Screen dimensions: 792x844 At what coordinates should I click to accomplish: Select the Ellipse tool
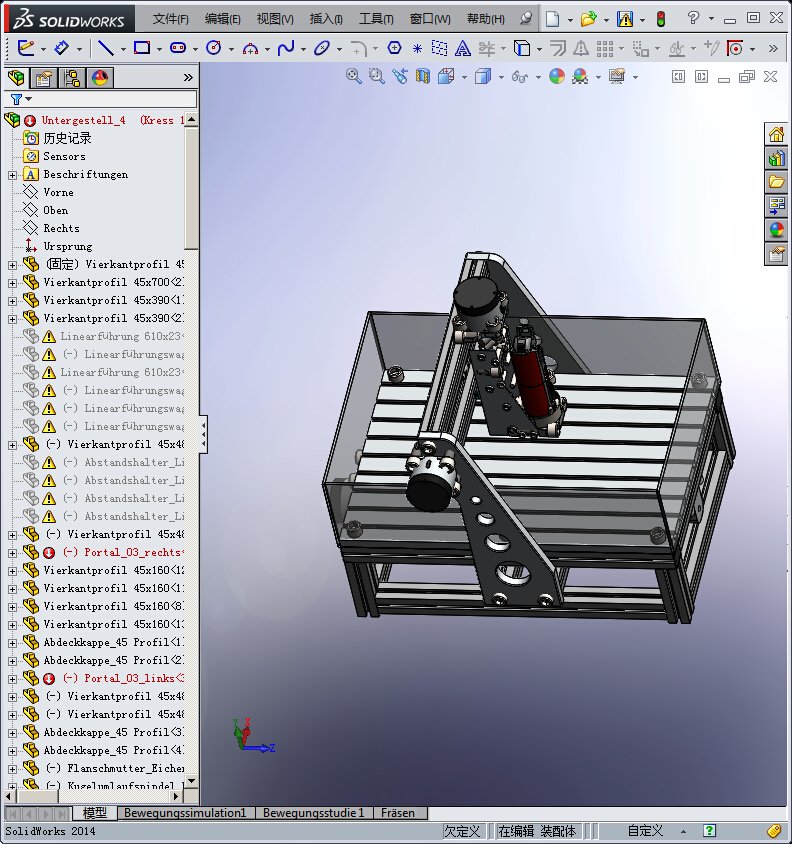(x=322, y=48)
